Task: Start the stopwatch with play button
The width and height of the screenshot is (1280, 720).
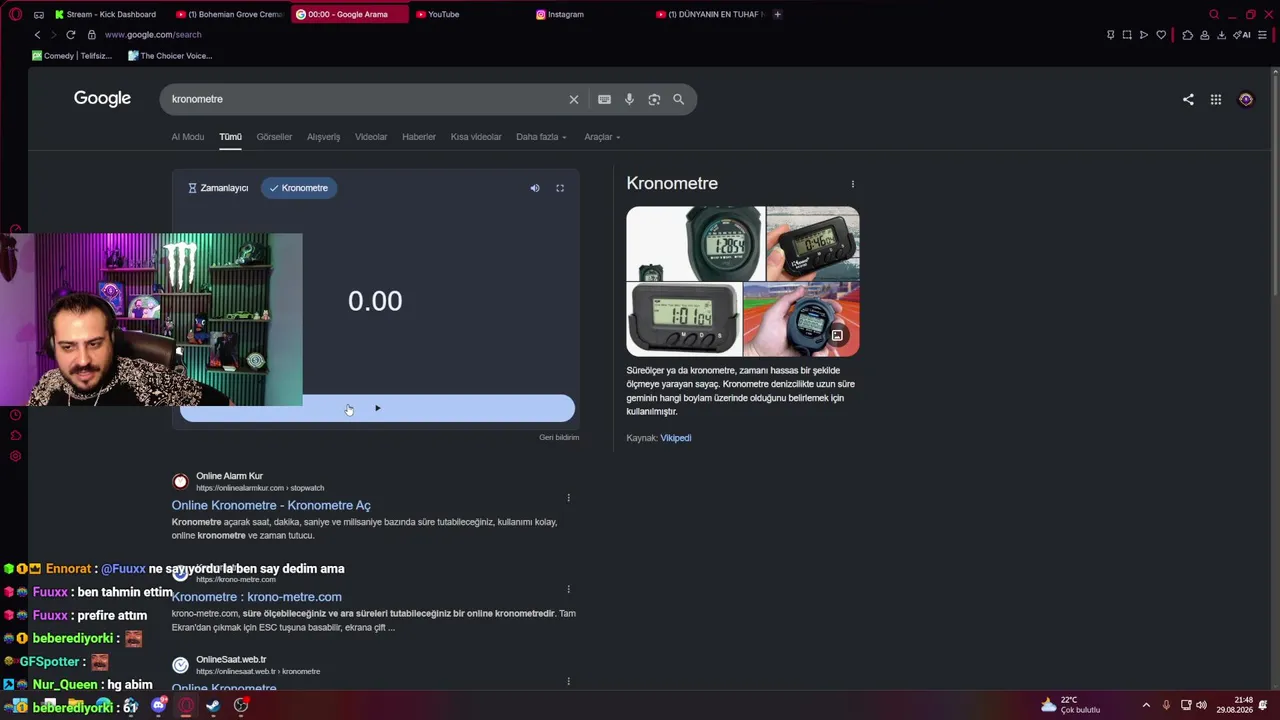Action: [377, 408]
